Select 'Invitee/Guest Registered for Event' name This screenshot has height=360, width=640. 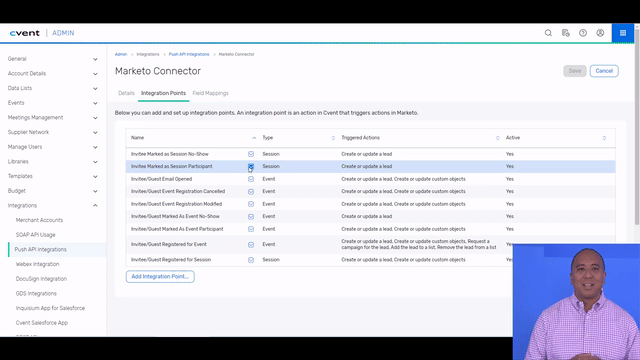click(x=169, y=244)
